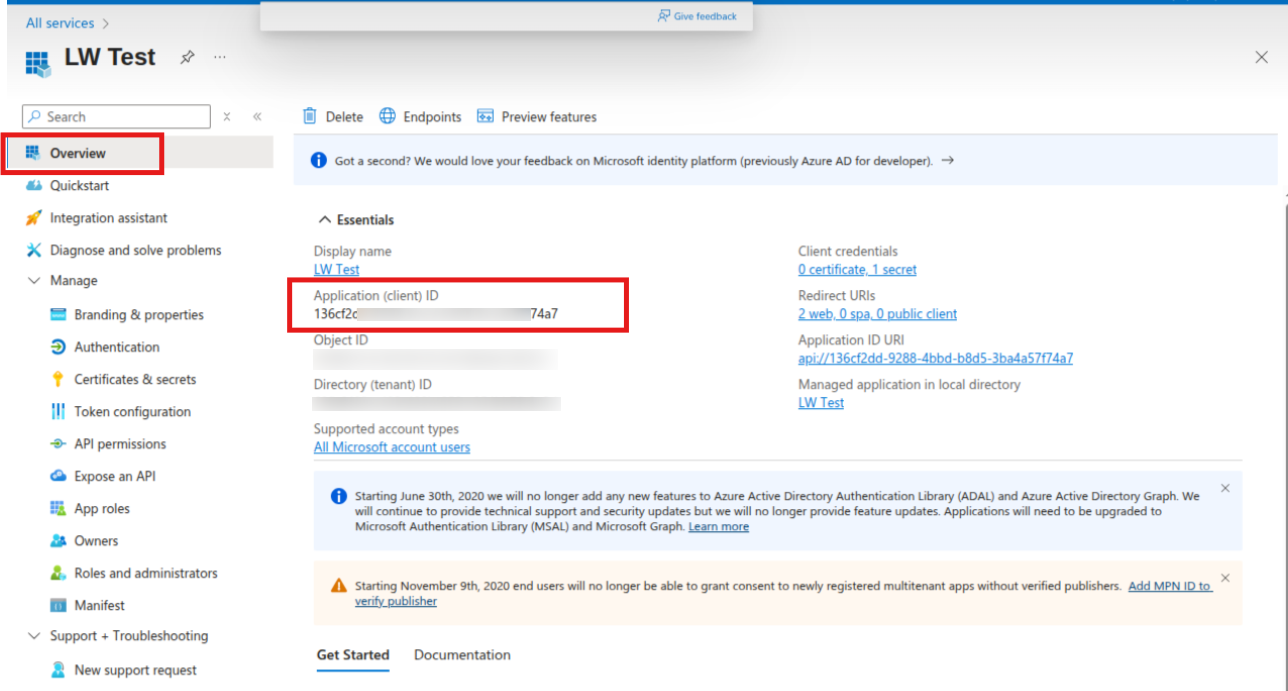
Task: Go to All services breadcrumb
Action: [60, 23]
